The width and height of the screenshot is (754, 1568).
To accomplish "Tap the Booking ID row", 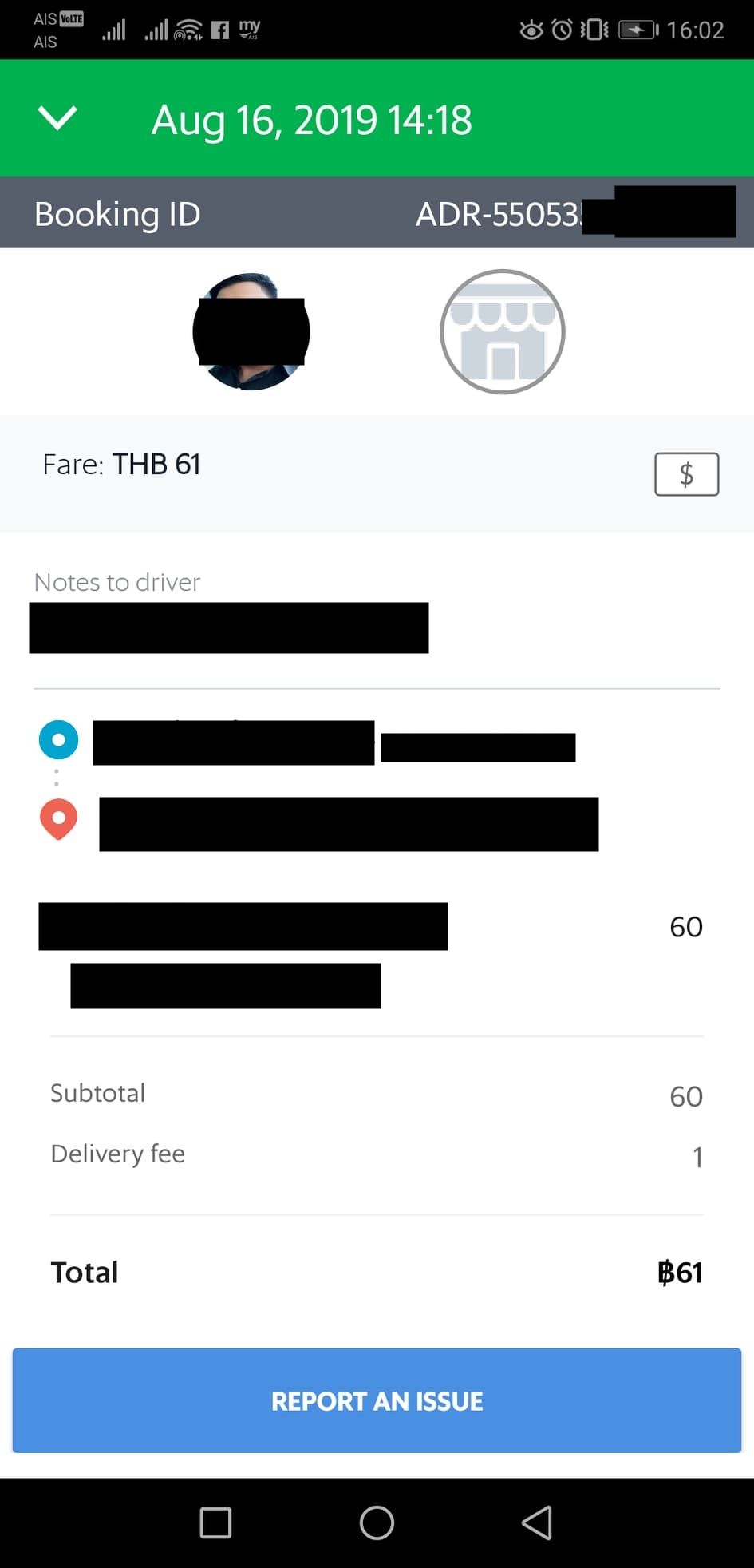I will coord(377,213).
